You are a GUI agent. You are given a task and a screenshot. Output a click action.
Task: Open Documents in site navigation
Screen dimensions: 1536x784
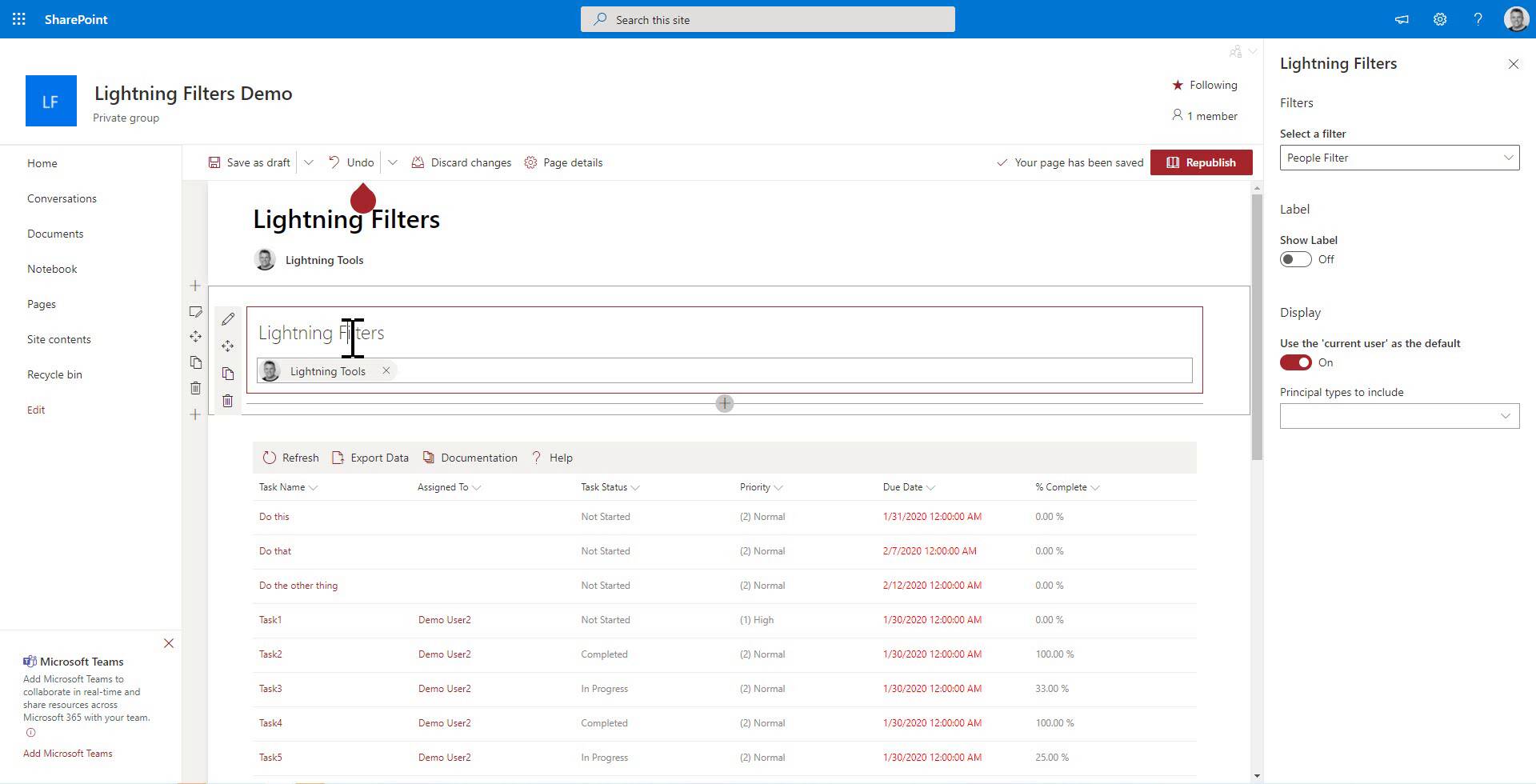pyautogui.click(x=55, y=234)
